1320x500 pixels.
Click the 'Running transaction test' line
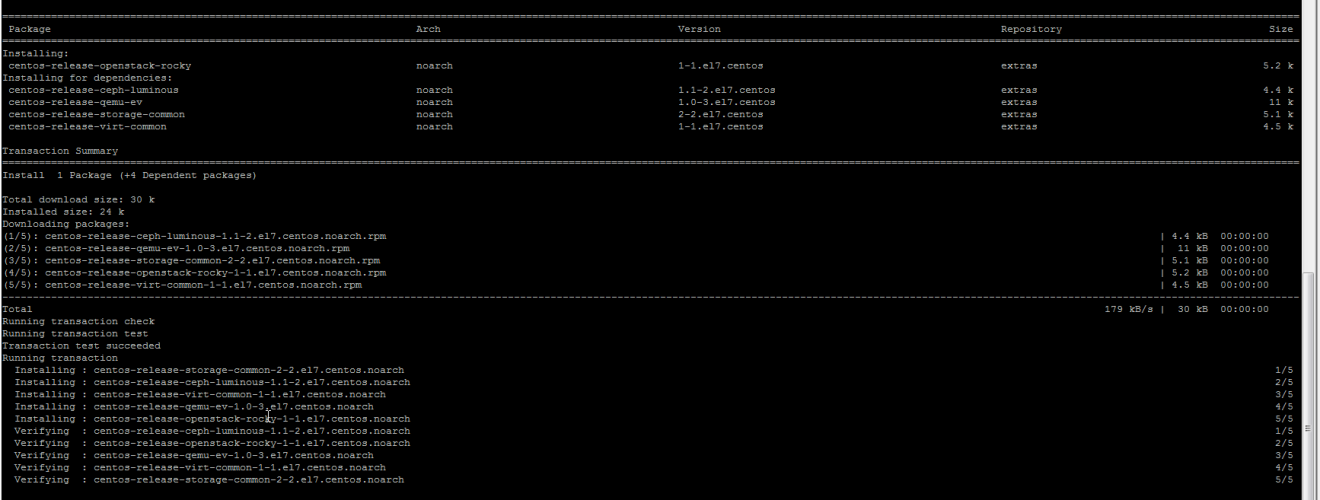75,333
